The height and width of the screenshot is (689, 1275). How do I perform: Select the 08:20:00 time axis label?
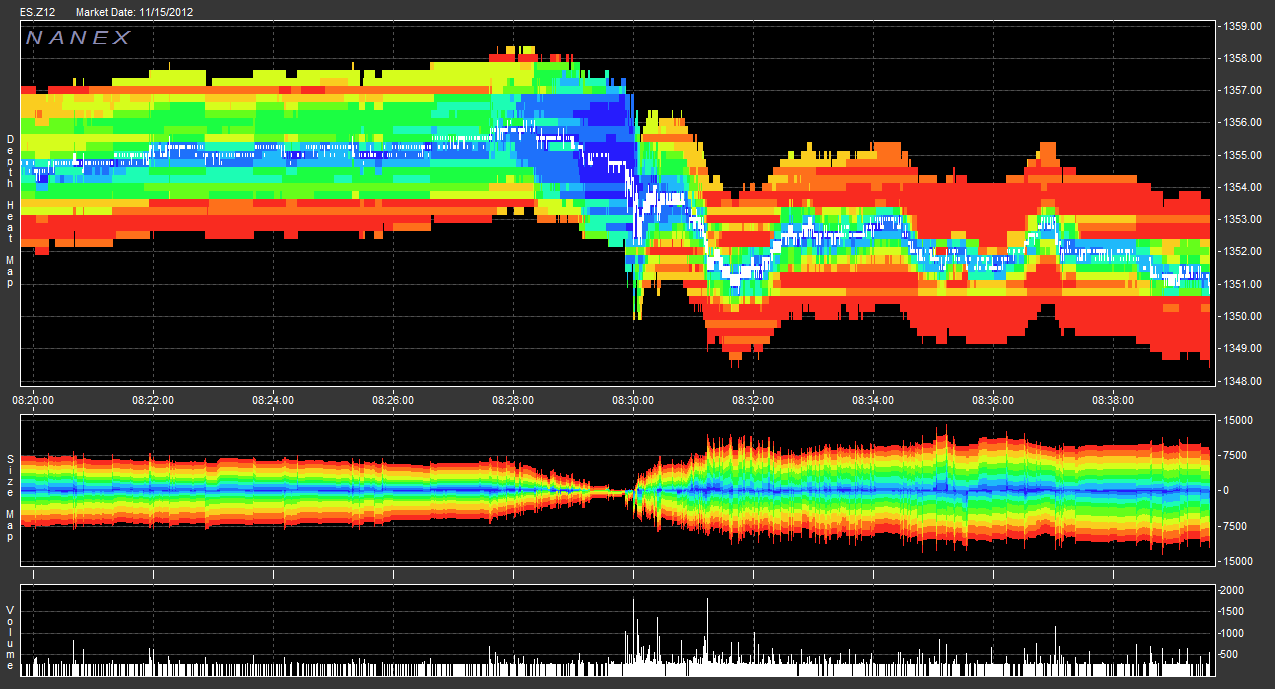pyautogui.click(x=33, y=399)
